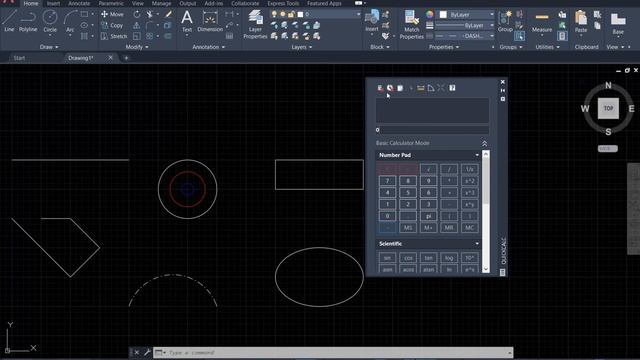This screenshot has width=640, height=360.
Task: Open the Home ribbon tab
Action: click(x=31, y=3)
